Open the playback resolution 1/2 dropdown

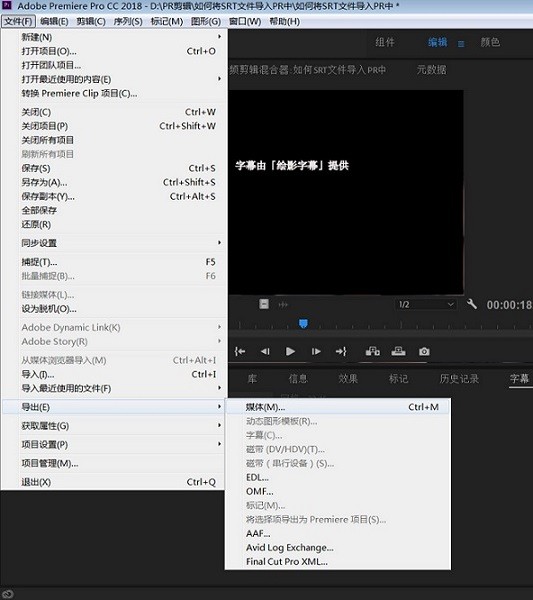point(426,305)
